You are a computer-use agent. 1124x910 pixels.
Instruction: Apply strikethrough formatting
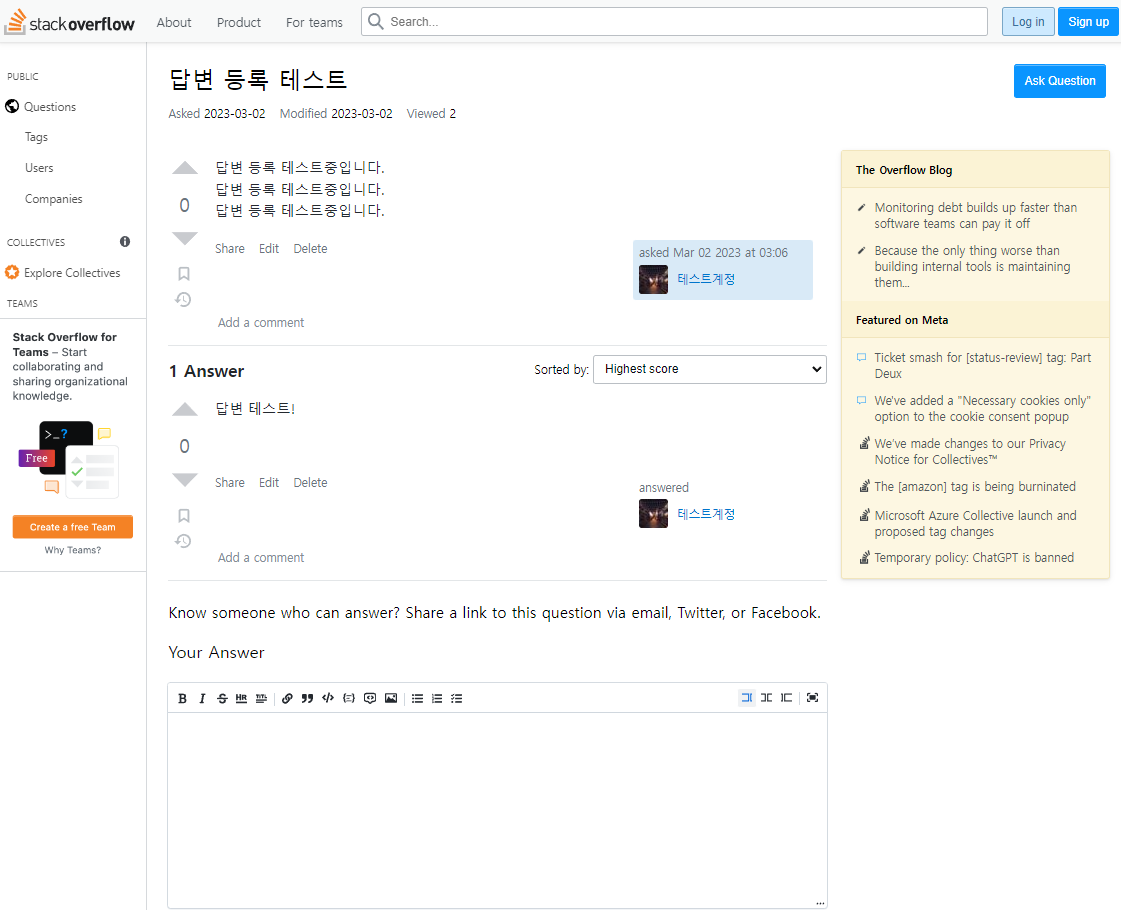222,698
